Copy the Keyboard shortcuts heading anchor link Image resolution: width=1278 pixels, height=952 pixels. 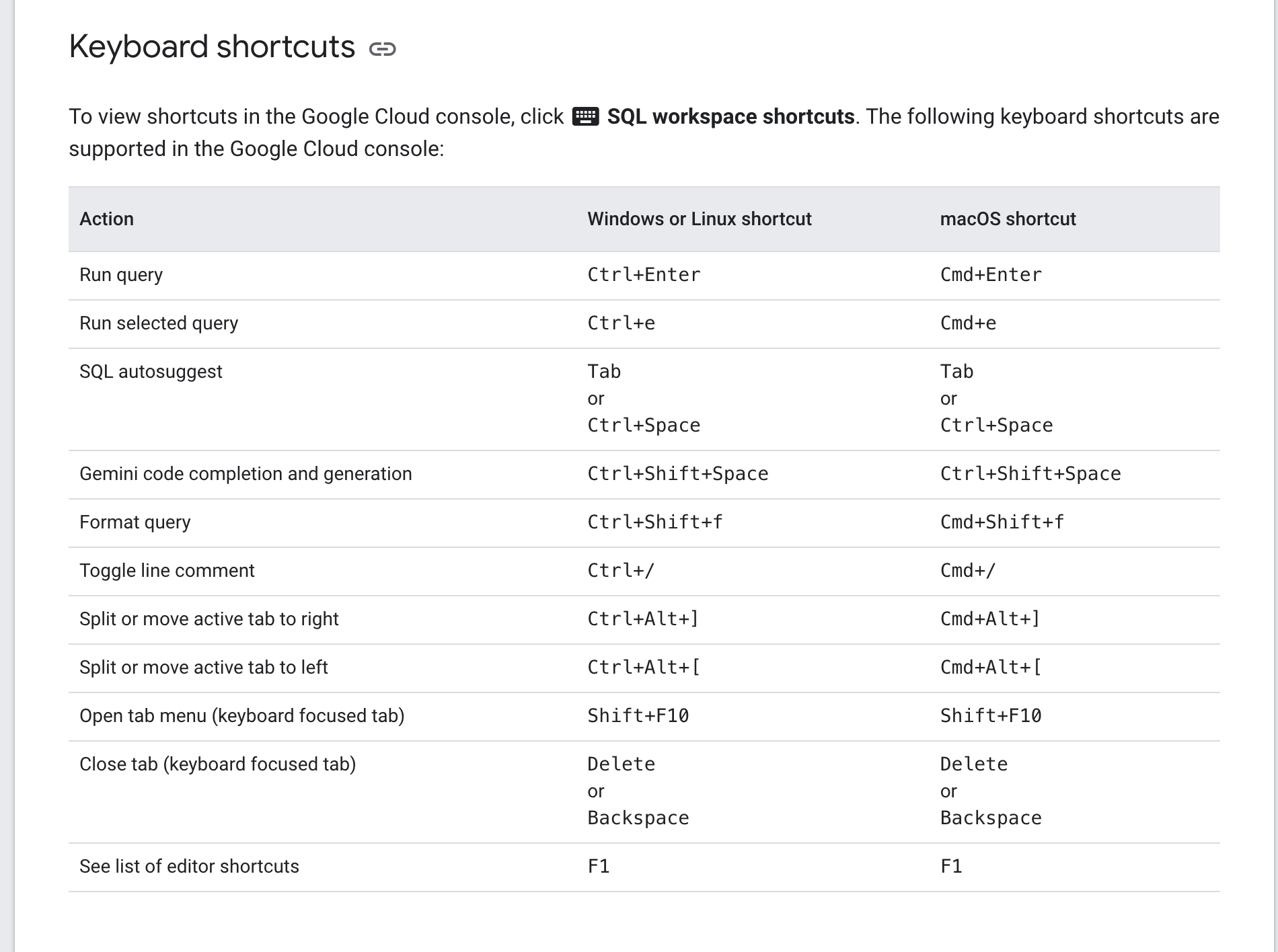tap(383, 48)
